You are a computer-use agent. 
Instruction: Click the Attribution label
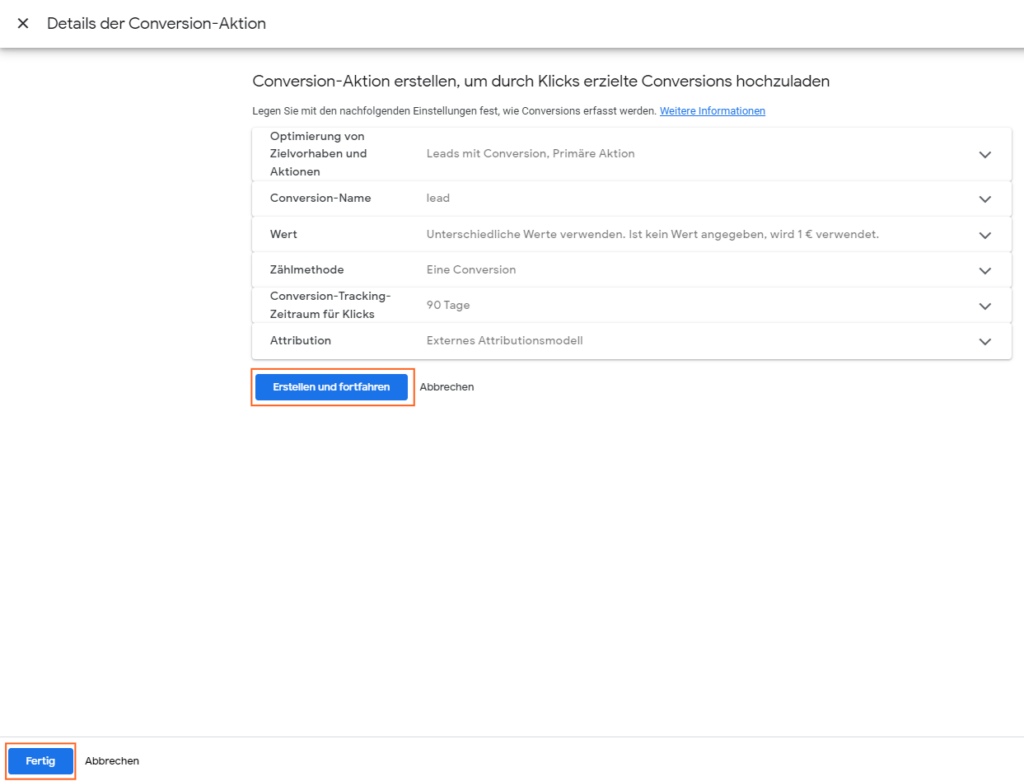point(300,340)
